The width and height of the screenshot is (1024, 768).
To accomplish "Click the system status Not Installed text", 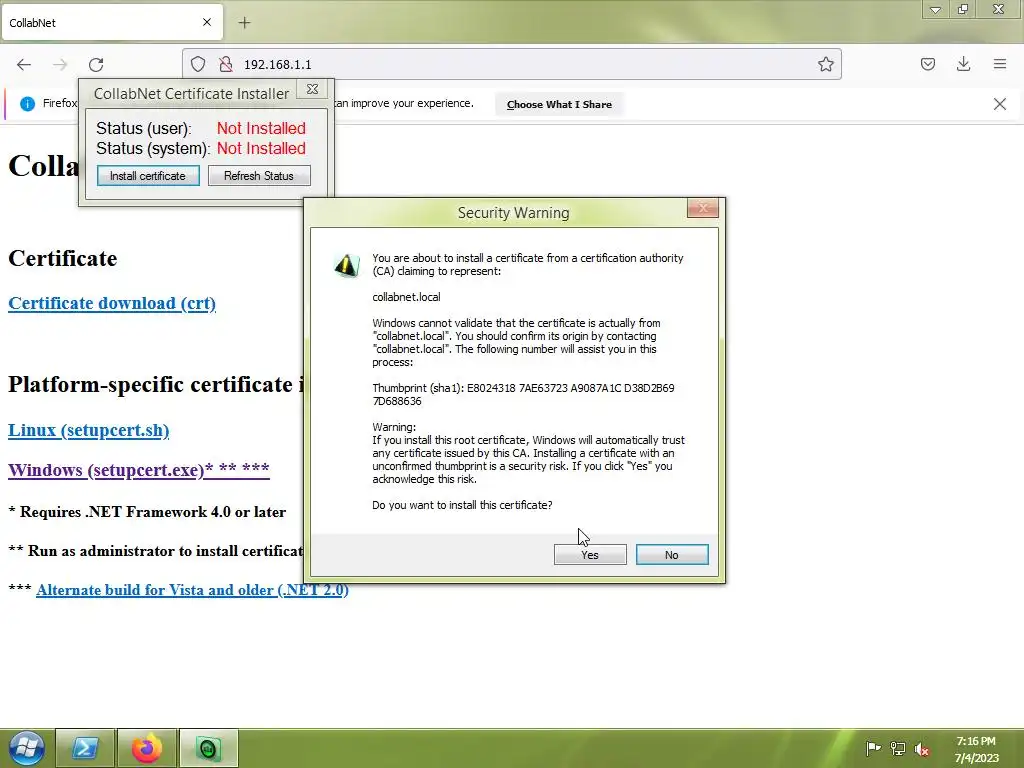I will point(261,148).
